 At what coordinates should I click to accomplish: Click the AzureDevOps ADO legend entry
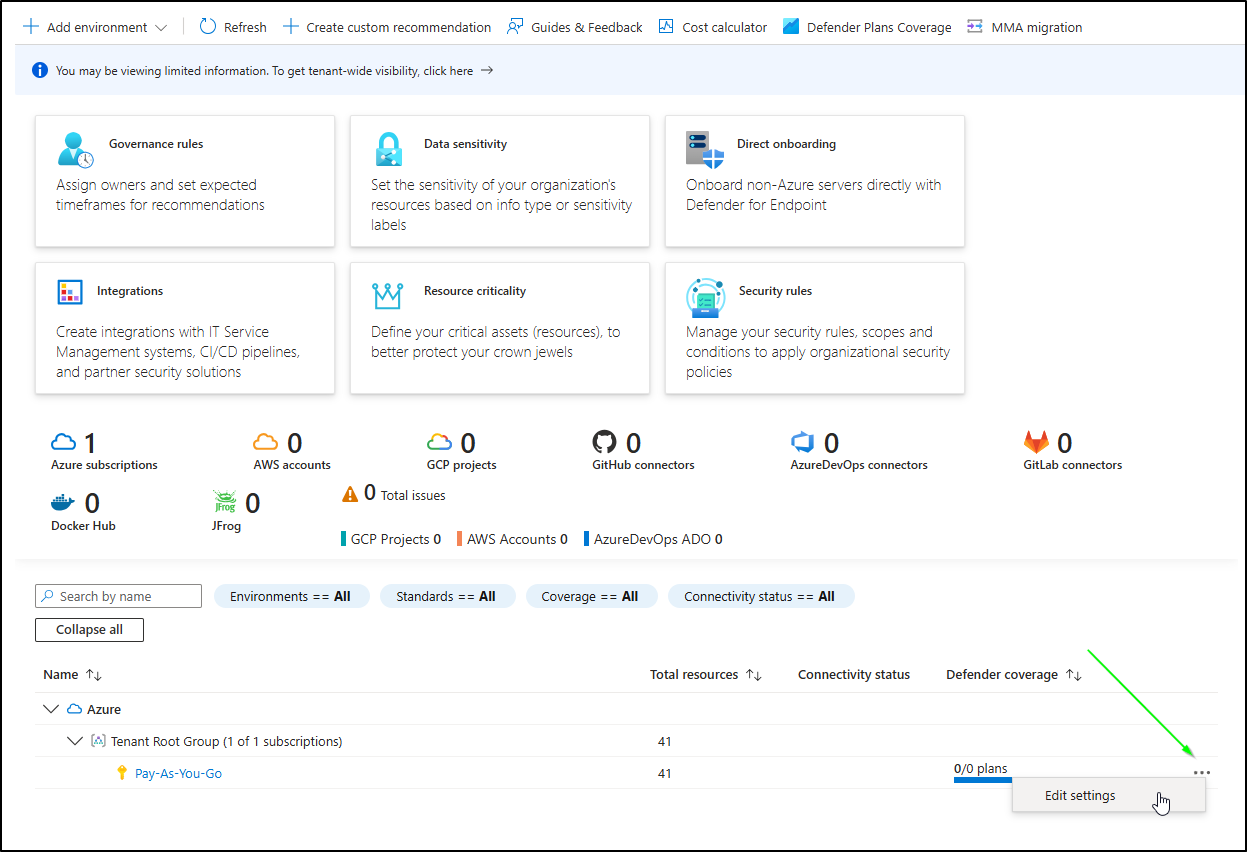[x=653, y=539]
